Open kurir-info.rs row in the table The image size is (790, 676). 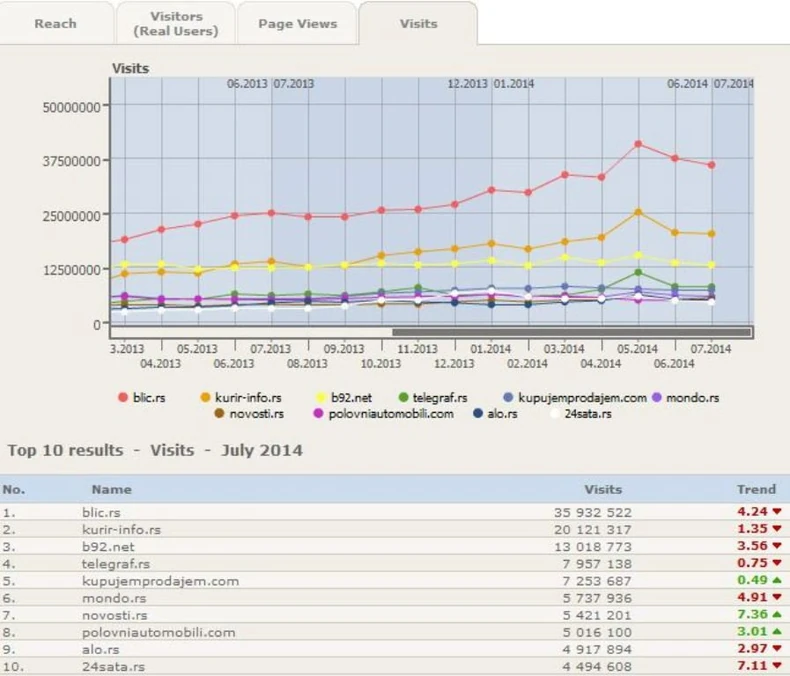(x=121, y=529)
